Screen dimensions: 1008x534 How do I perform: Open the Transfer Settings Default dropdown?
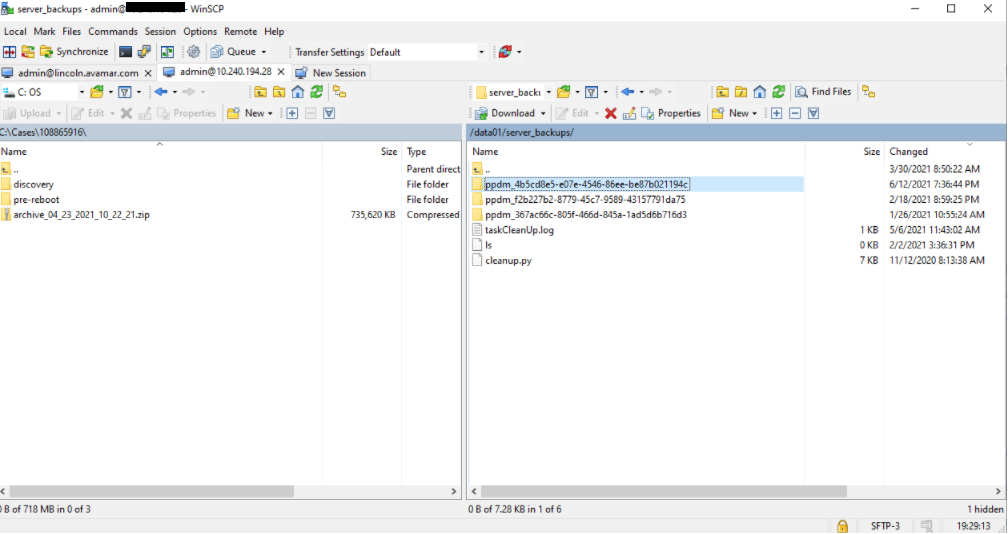pyautogui.click(x=427, y=52)
